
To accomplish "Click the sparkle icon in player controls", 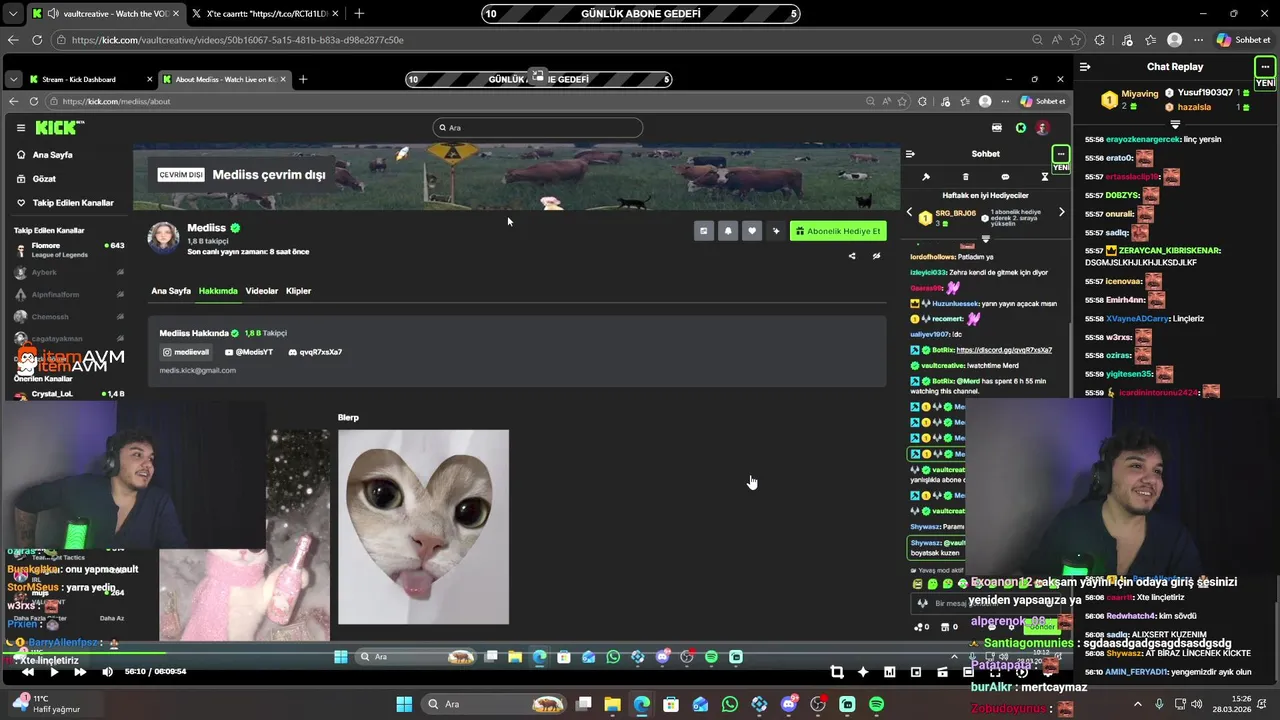I will [x=863, y=672].
